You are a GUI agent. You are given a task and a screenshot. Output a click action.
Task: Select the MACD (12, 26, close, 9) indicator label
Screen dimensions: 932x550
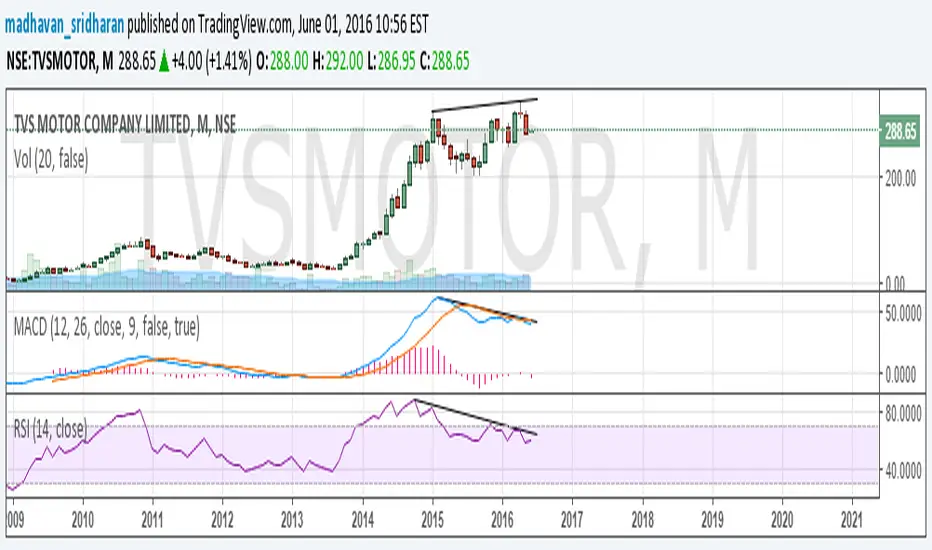click(x=106, y=326)
